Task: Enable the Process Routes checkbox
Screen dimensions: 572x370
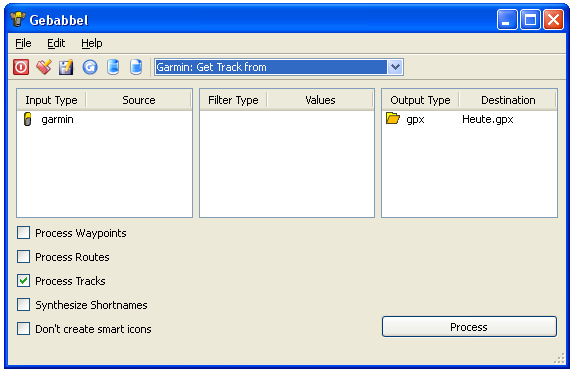Action: (x=24, y=257)
